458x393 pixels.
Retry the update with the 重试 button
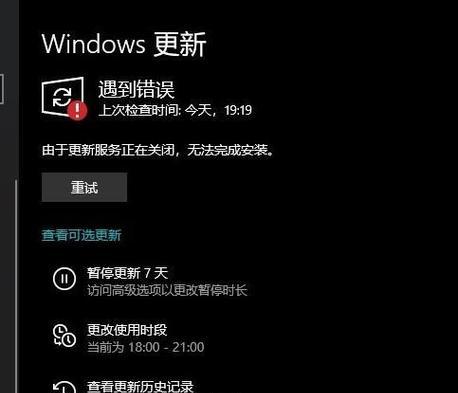click(84, 187)
